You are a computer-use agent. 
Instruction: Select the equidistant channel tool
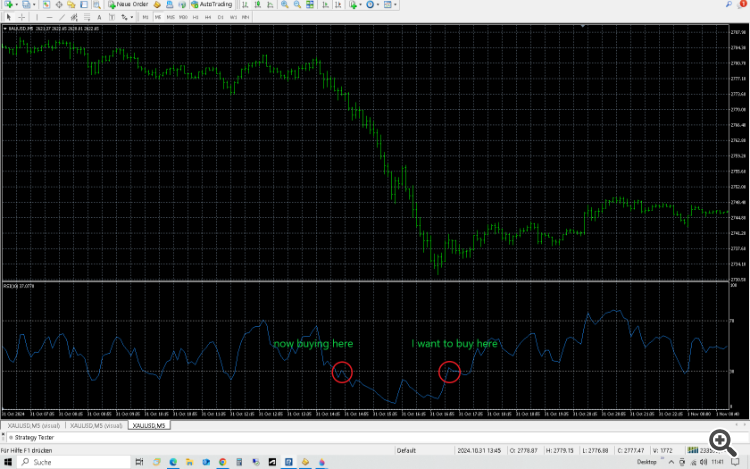(74, 17)
